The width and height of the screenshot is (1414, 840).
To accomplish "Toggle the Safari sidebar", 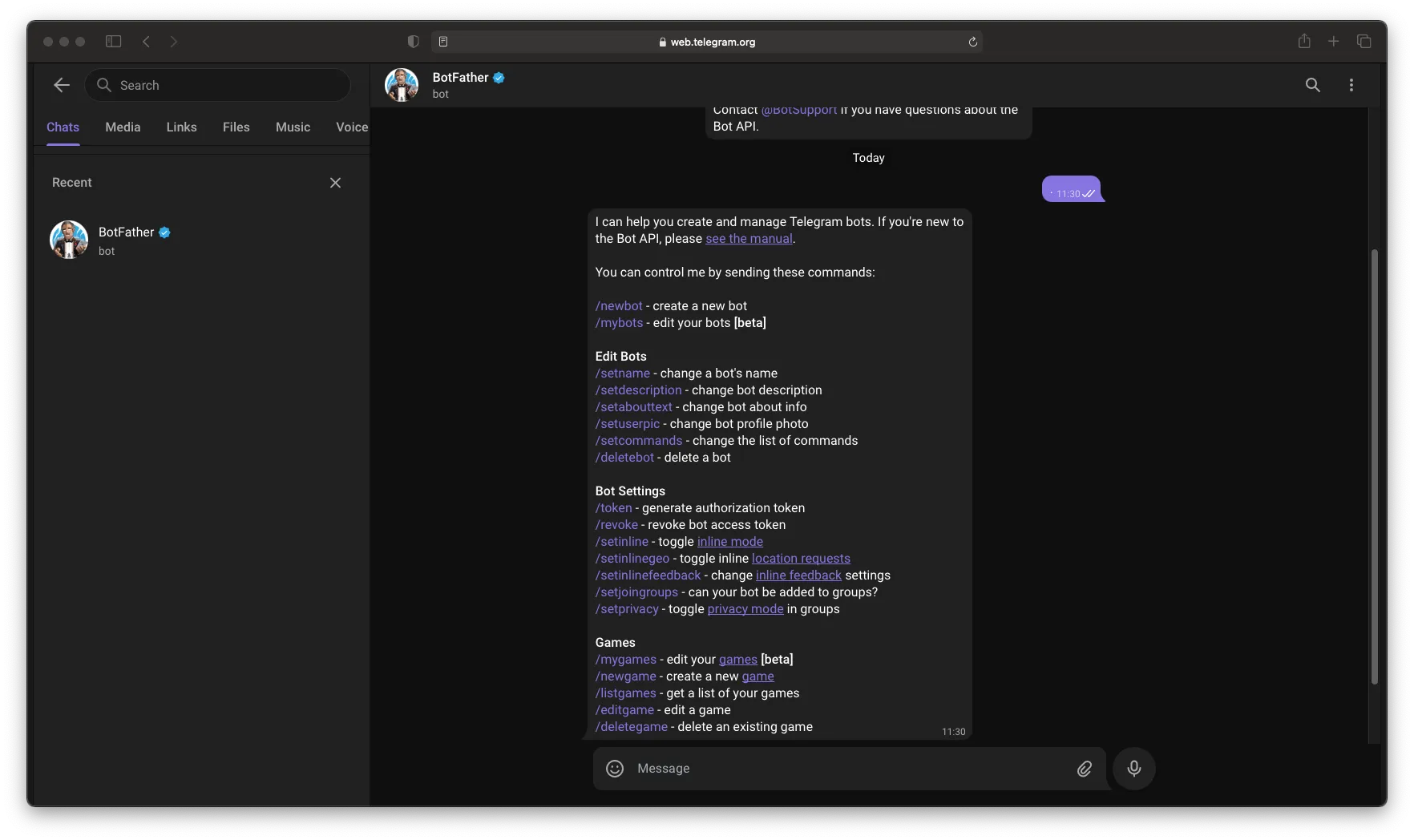I will (x=113, y=42).
